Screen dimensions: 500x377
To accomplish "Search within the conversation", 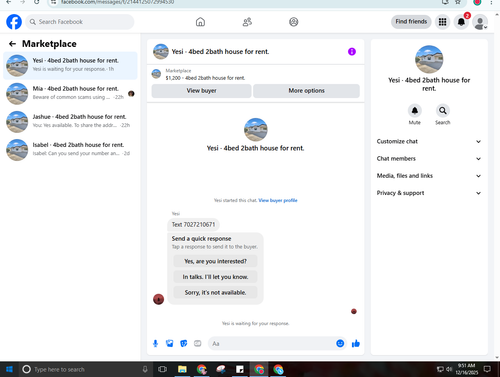I will coord(443,110).
